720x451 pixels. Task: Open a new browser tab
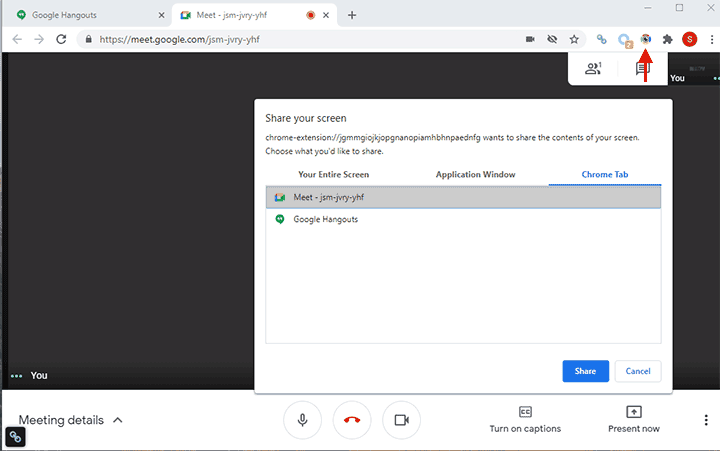point(352,15)
